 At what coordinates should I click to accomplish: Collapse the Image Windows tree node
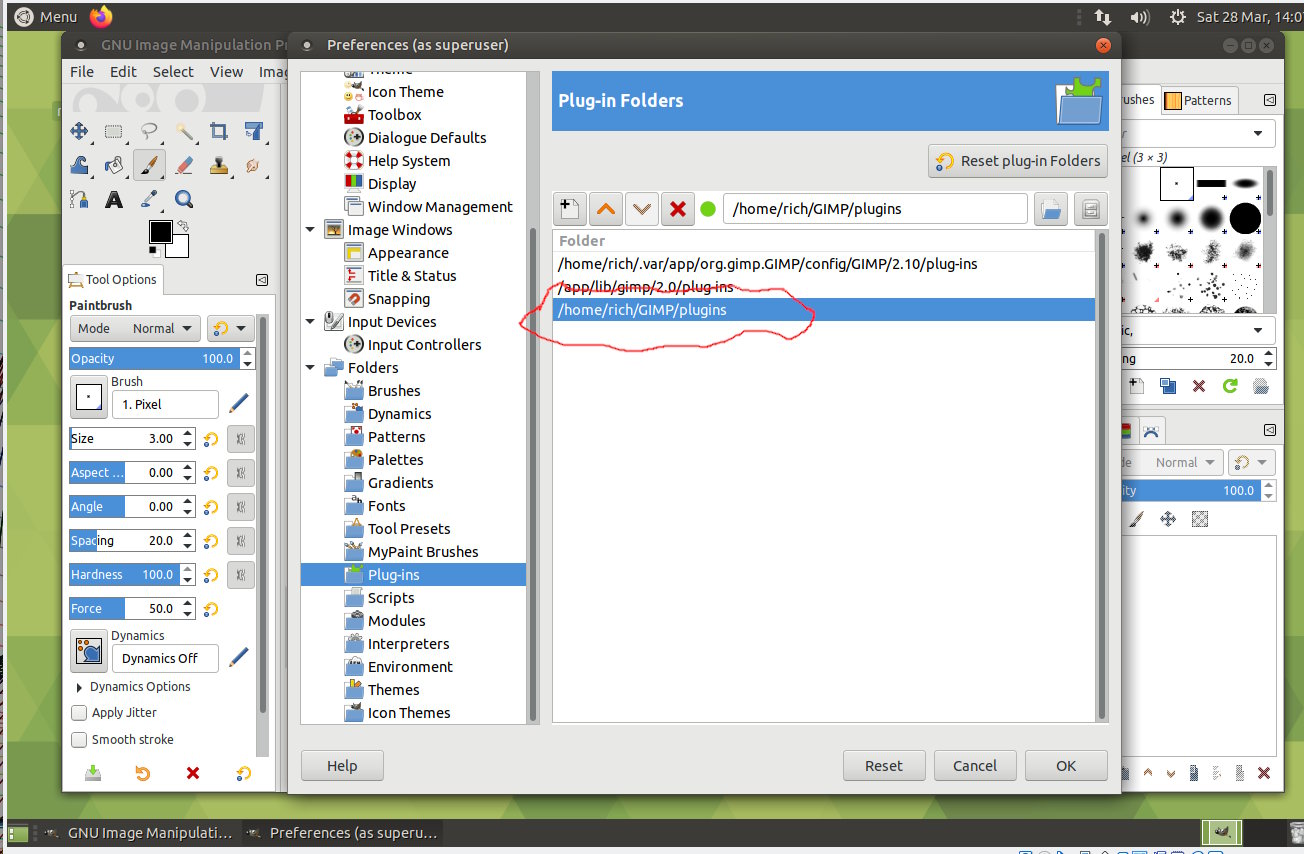(x=310, y=230)
